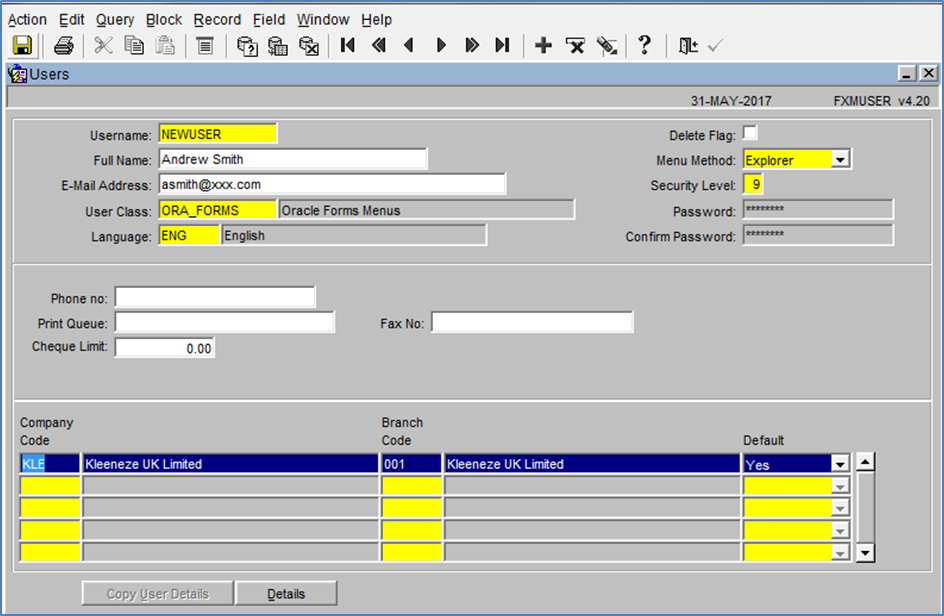This screenshot has width=944, height=616.
Task: Click the Print Queue field
Action: tap(225, 322)
